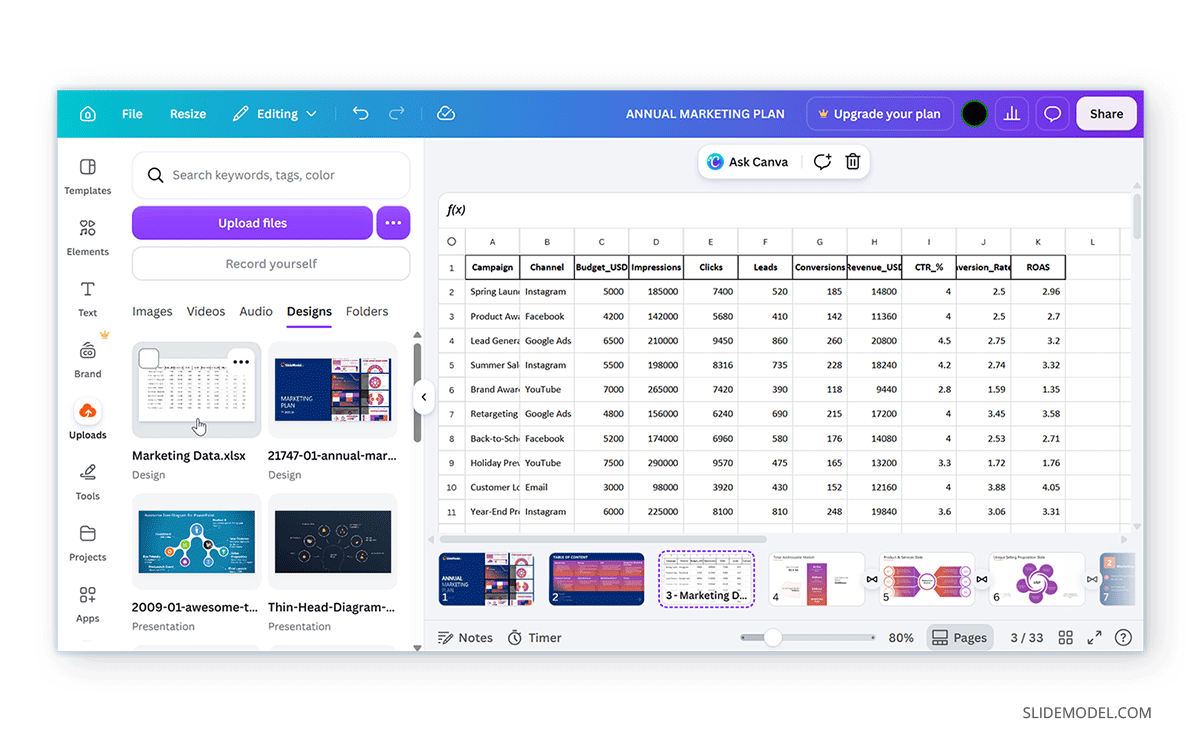
Task: Open the Resize menu
Action: (x=188, y=114)
